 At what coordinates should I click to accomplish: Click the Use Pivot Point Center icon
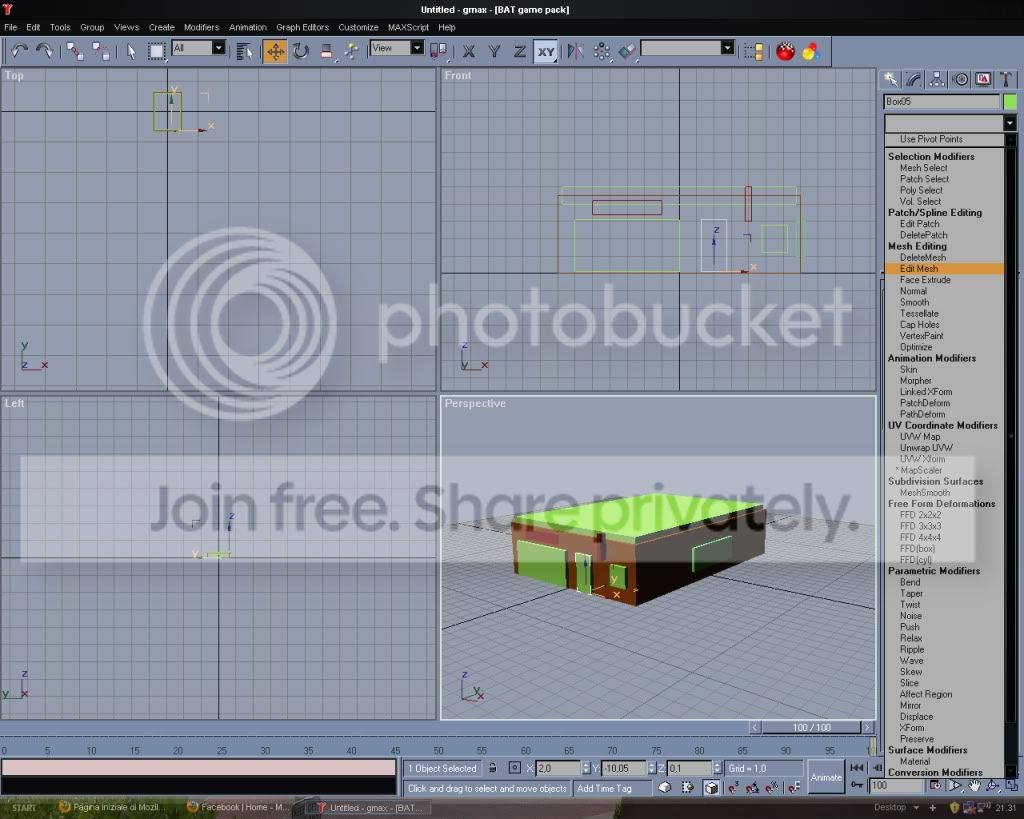(x=438, y=50)
